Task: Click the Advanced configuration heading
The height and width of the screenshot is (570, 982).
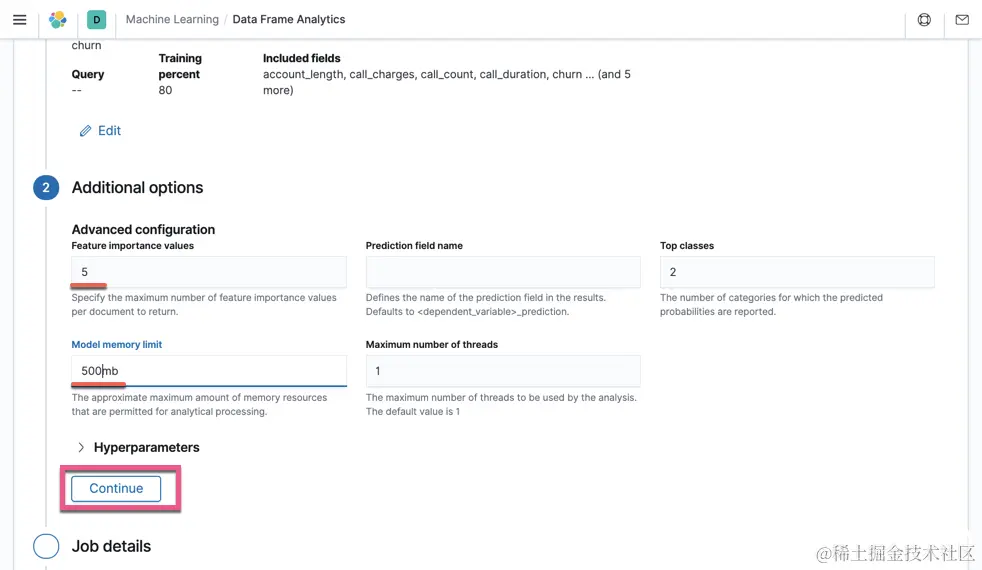Action: click(143, 229)
